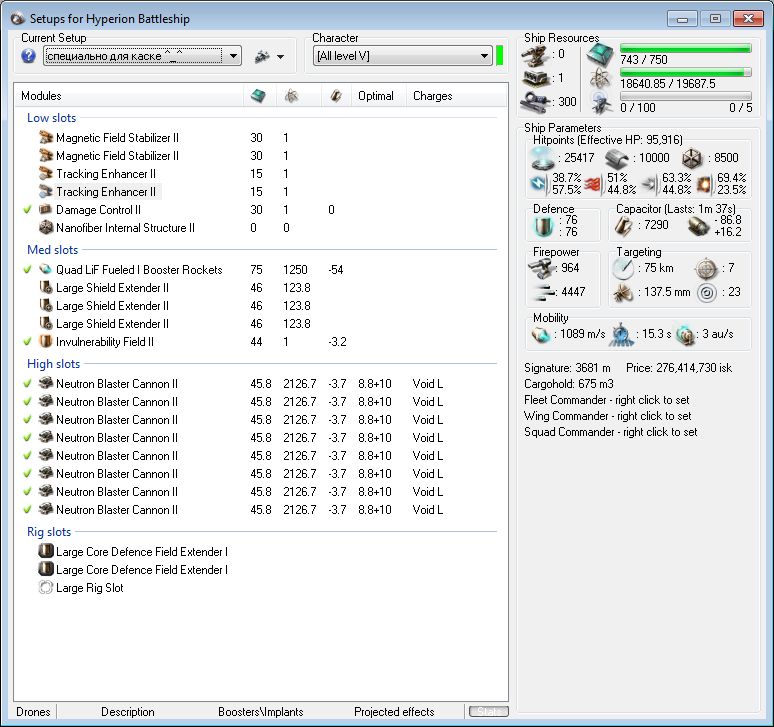
Task: Click the align time icon showing 15.3 s
Action: (622, 335)
